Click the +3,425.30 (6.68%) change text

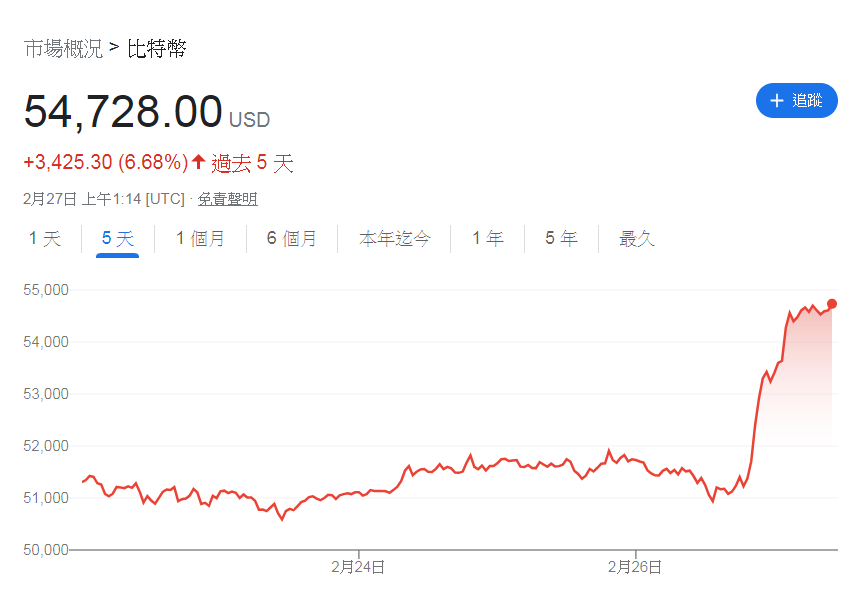[105, 162]
